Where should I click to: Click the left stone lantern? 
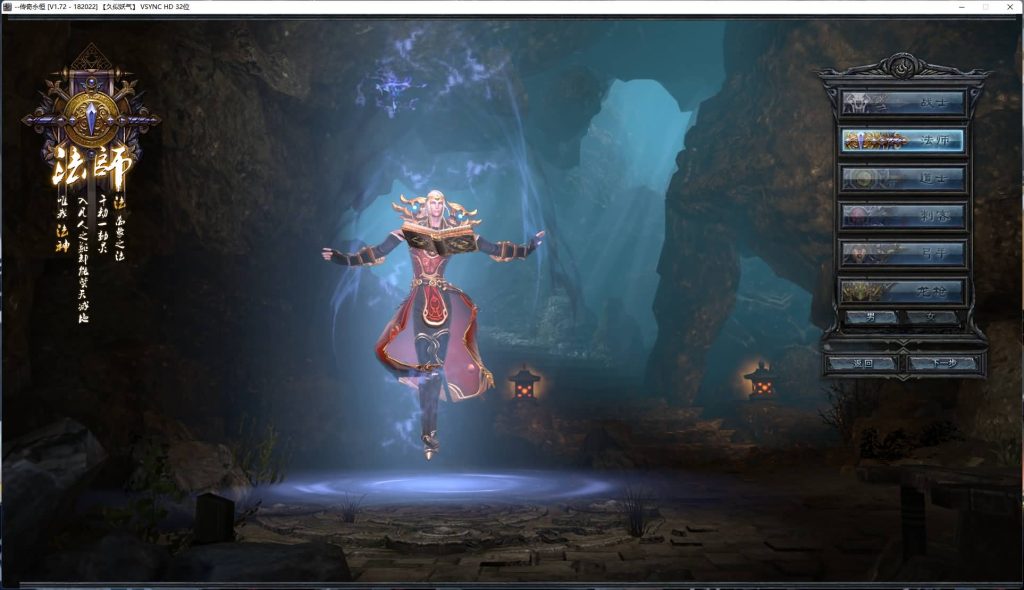click(524, 382)
